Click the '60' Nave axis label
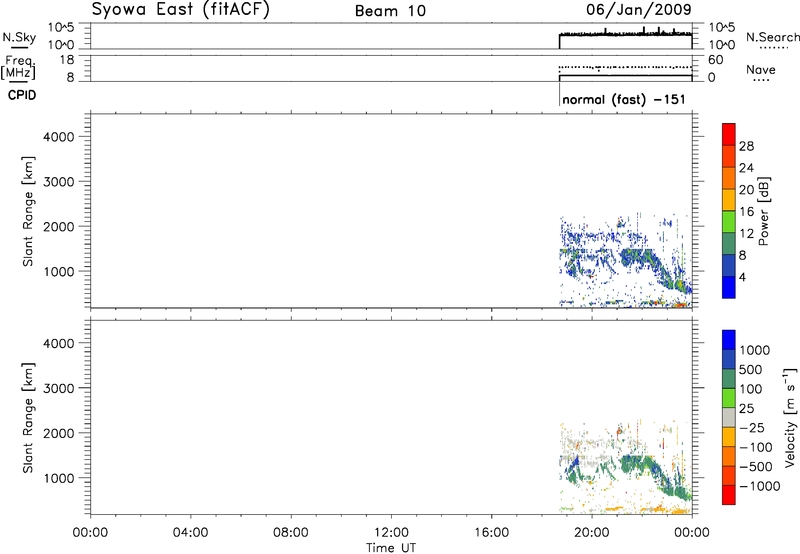This screenshot has height=554, width=800. pyautogui.click(x=716, y=60)
